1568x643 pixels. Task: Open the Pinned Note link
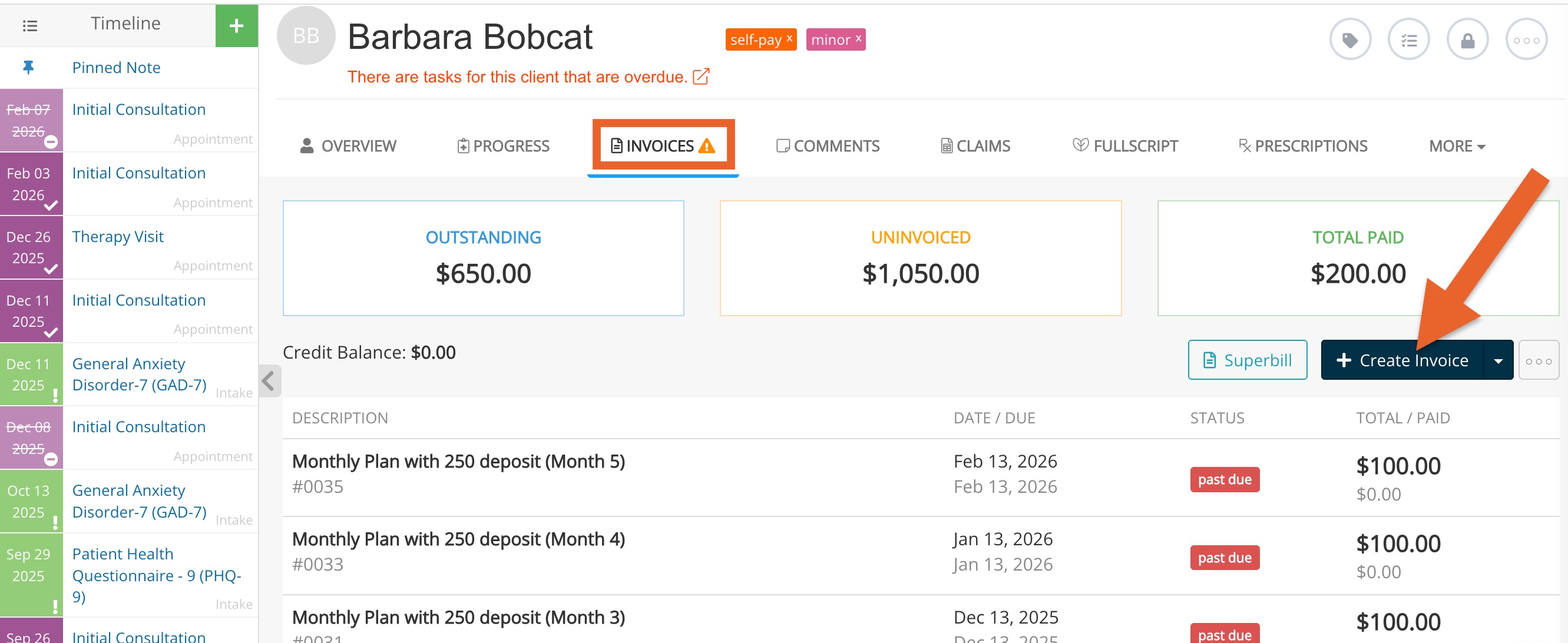pyautogui.click(x=116, y=68)
